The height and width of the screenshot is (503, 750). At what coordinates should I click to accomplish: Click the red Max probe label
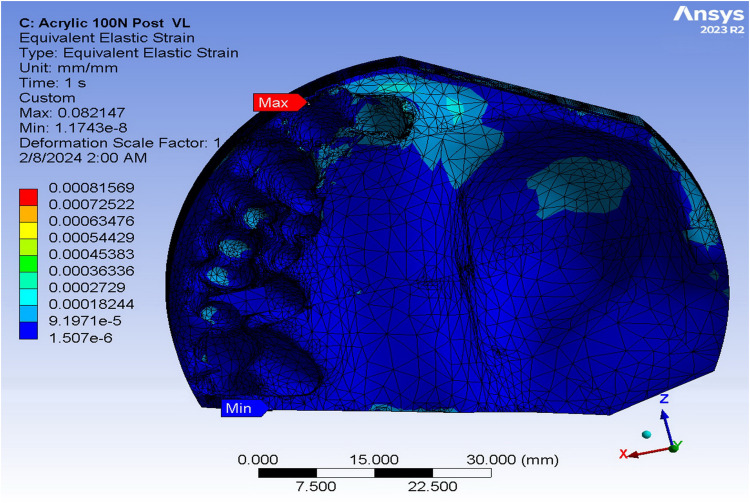click(x=278, y=102)
